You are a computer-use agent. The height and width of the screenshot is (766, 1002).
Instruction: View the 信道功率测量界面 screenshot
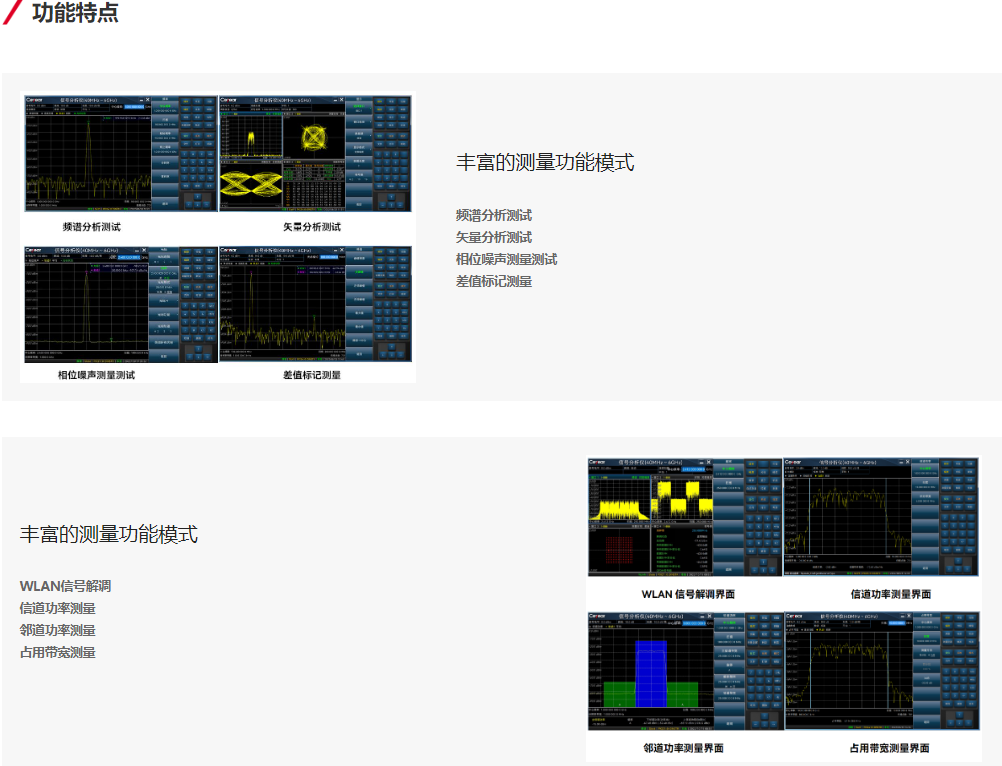coord(881,516)
